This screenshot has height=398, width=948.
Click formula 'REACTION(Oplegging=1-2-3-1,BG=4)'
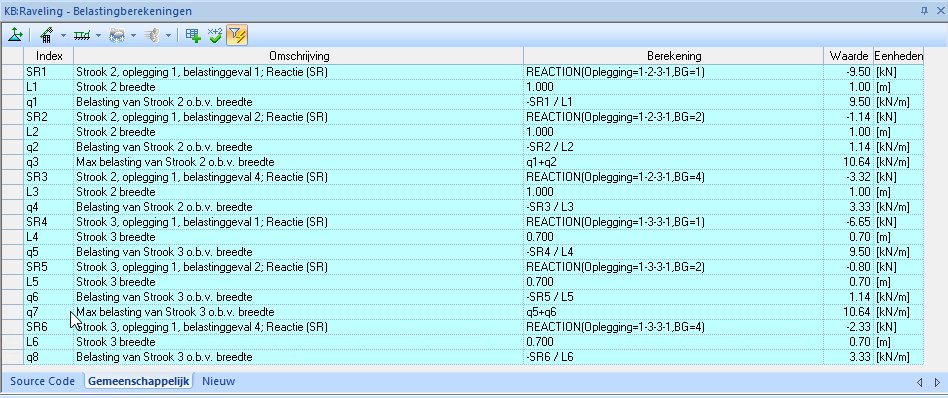coord(615,177)
